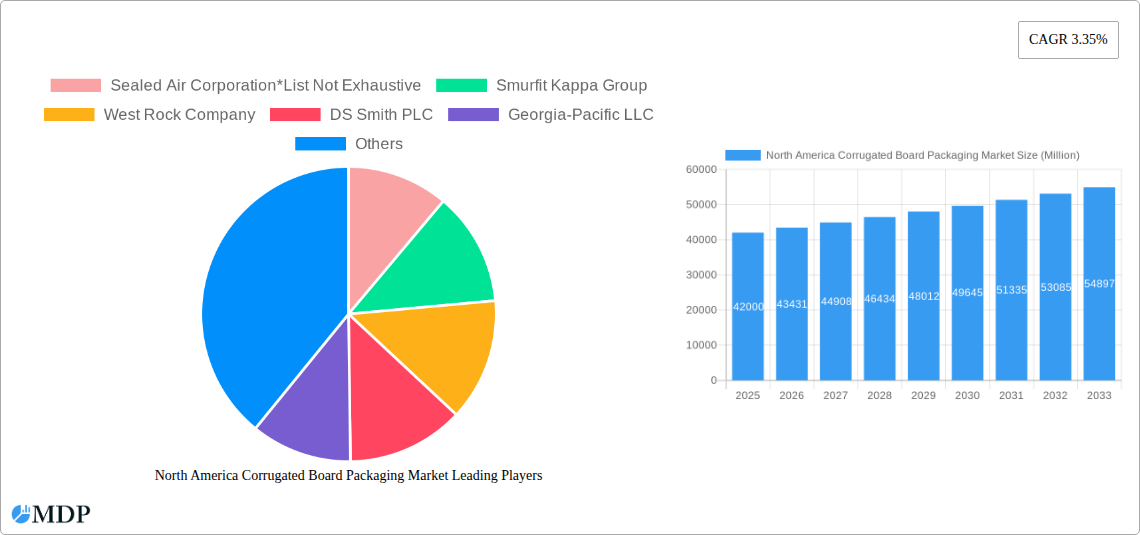Click the pie chart title caption
The width and height of the screenshot is (1140, 535).
pyautogui.click(x=348, y=476)
